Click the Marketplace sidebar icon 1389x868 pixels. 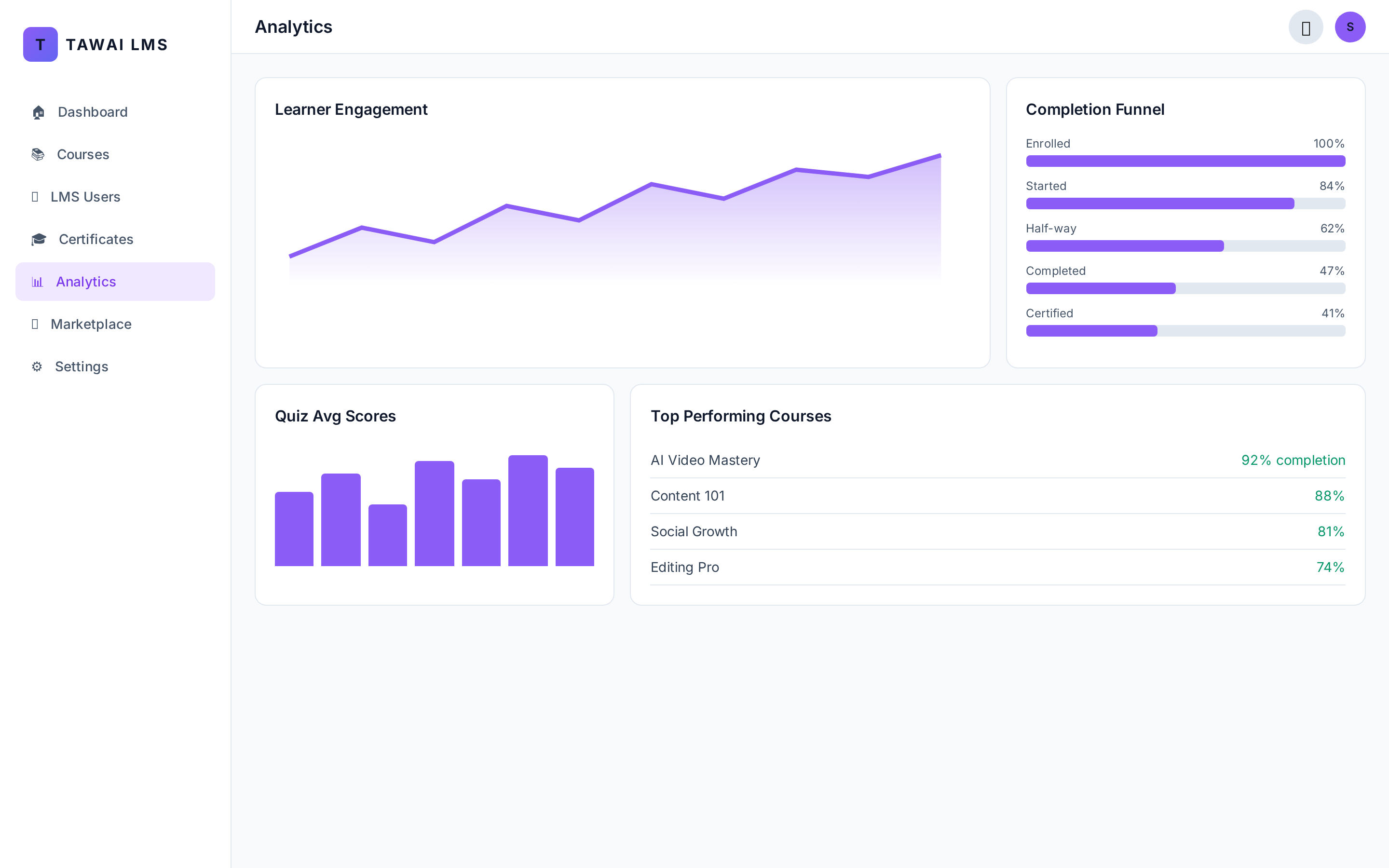coord(35,325)
